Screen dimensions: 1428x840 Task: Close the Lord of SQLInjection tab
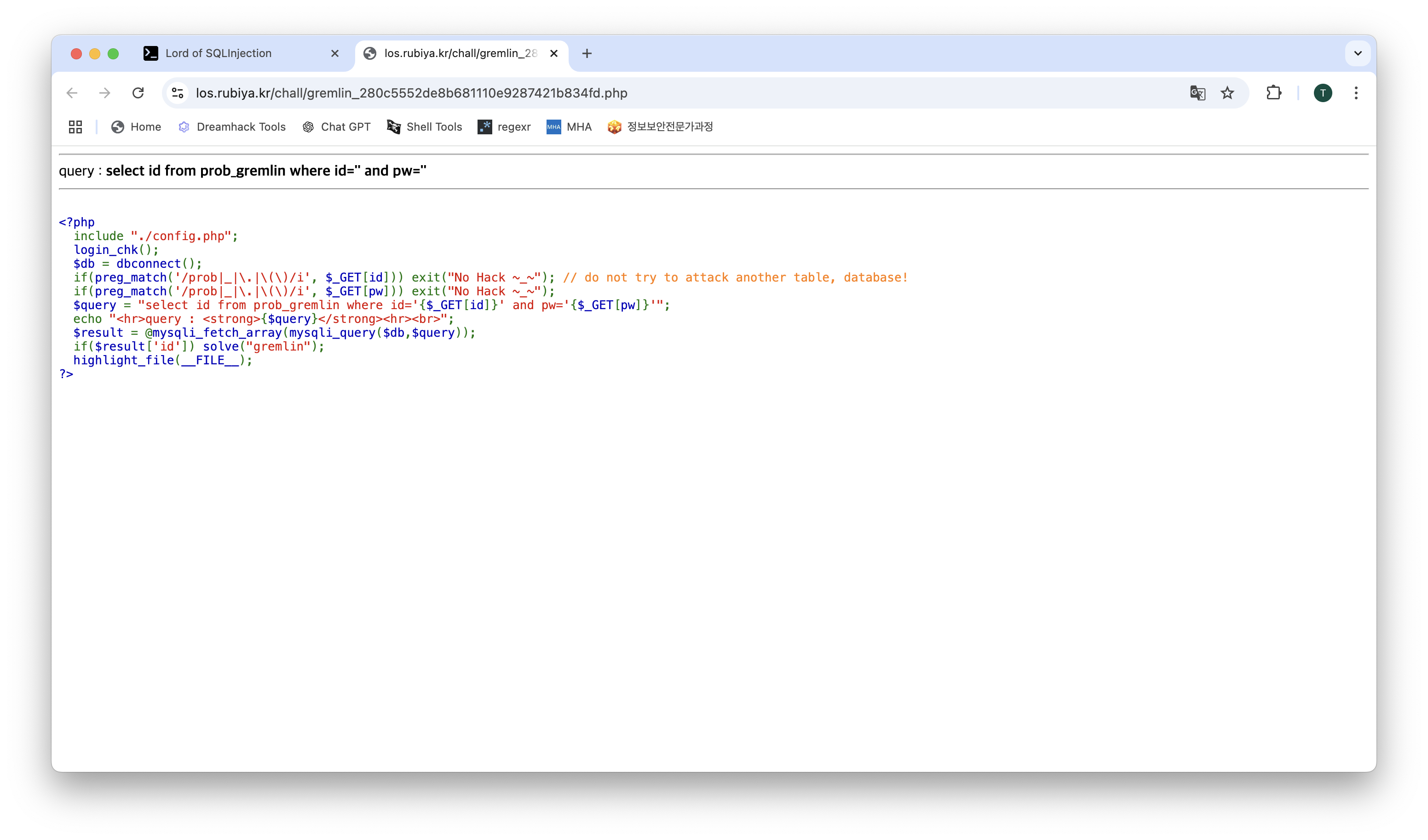click(335, 53)
